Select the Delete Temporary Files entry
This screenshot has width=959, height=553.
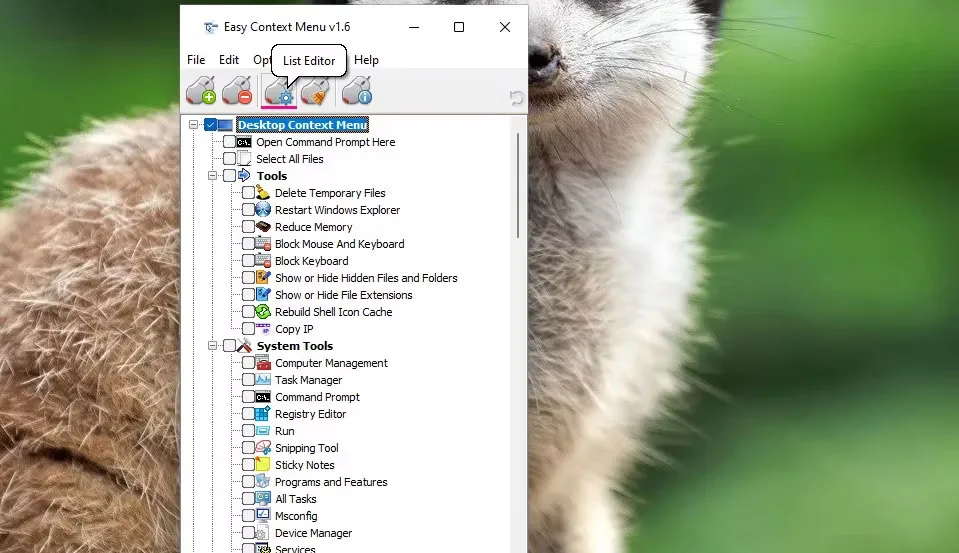(x=330, y=193)
